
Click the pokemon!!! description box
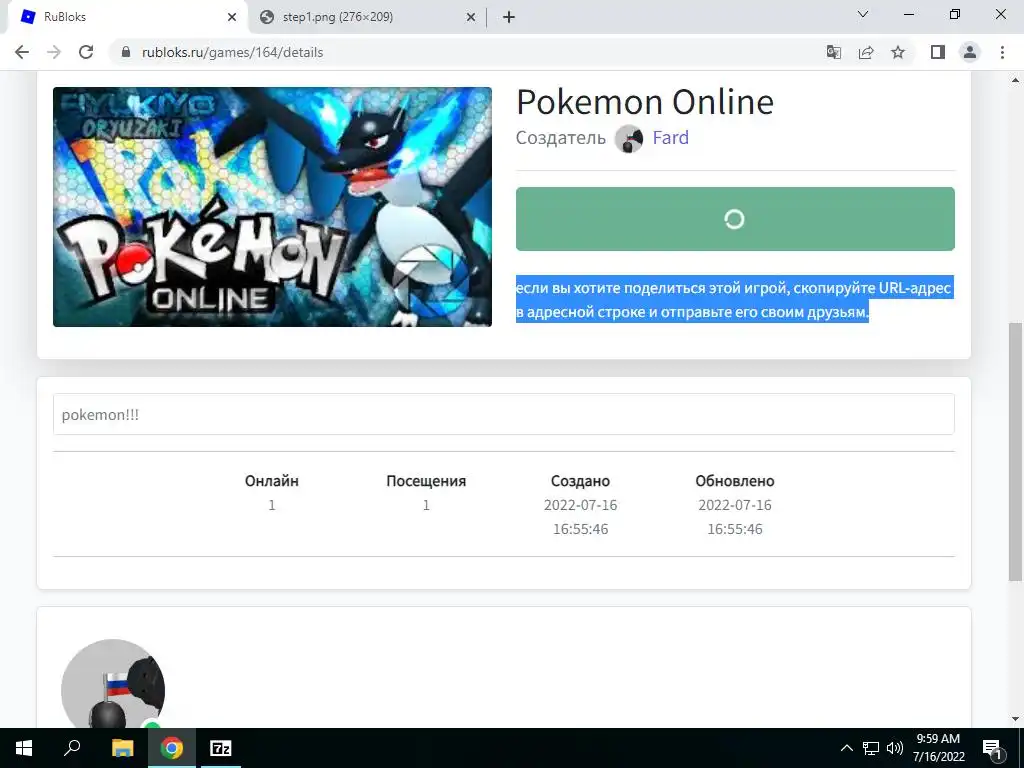[x=504, y=414]
